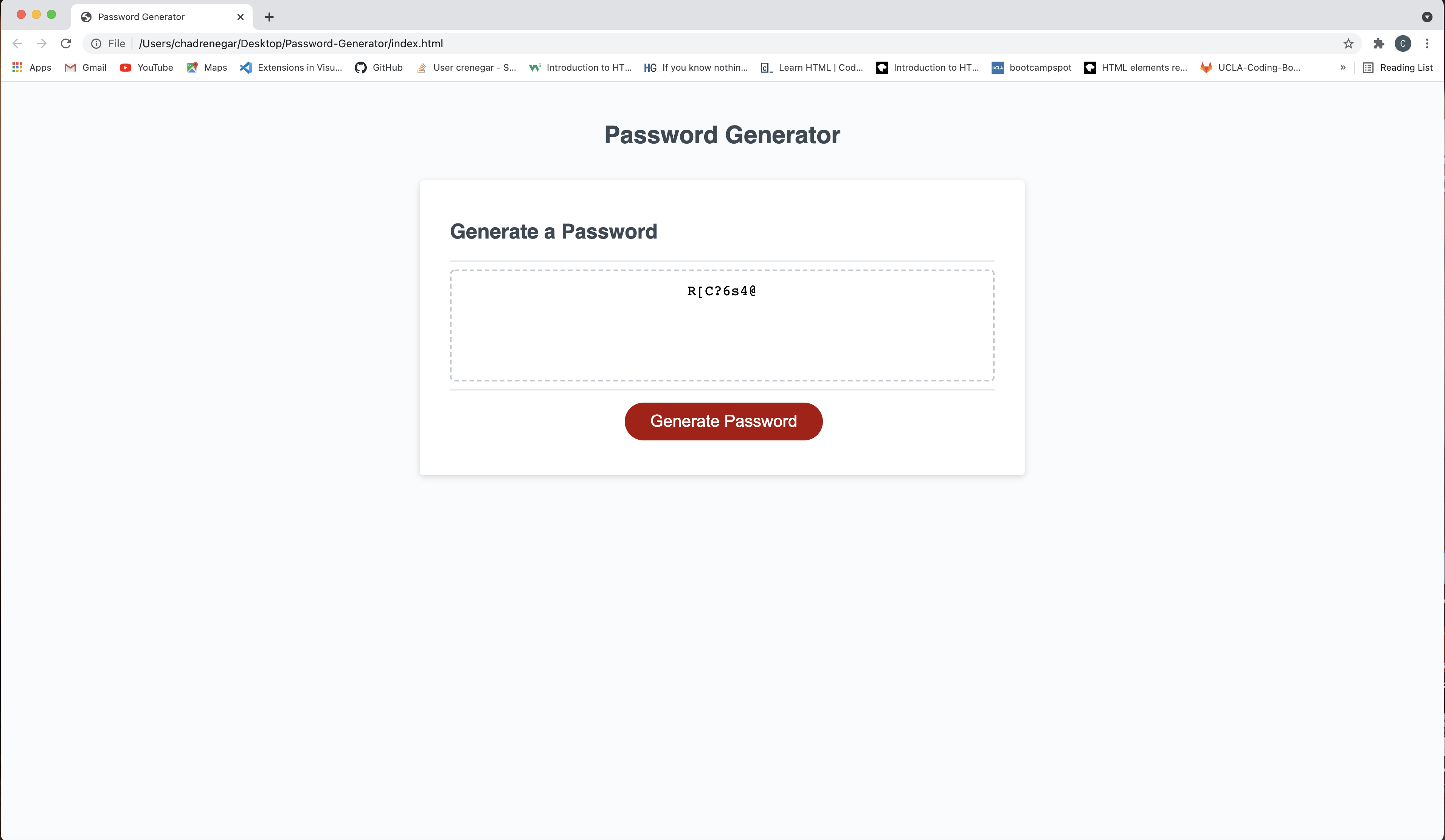Screen dimensions: 1445x840
Task: Open a new browser tab
Action: (269, 17)
